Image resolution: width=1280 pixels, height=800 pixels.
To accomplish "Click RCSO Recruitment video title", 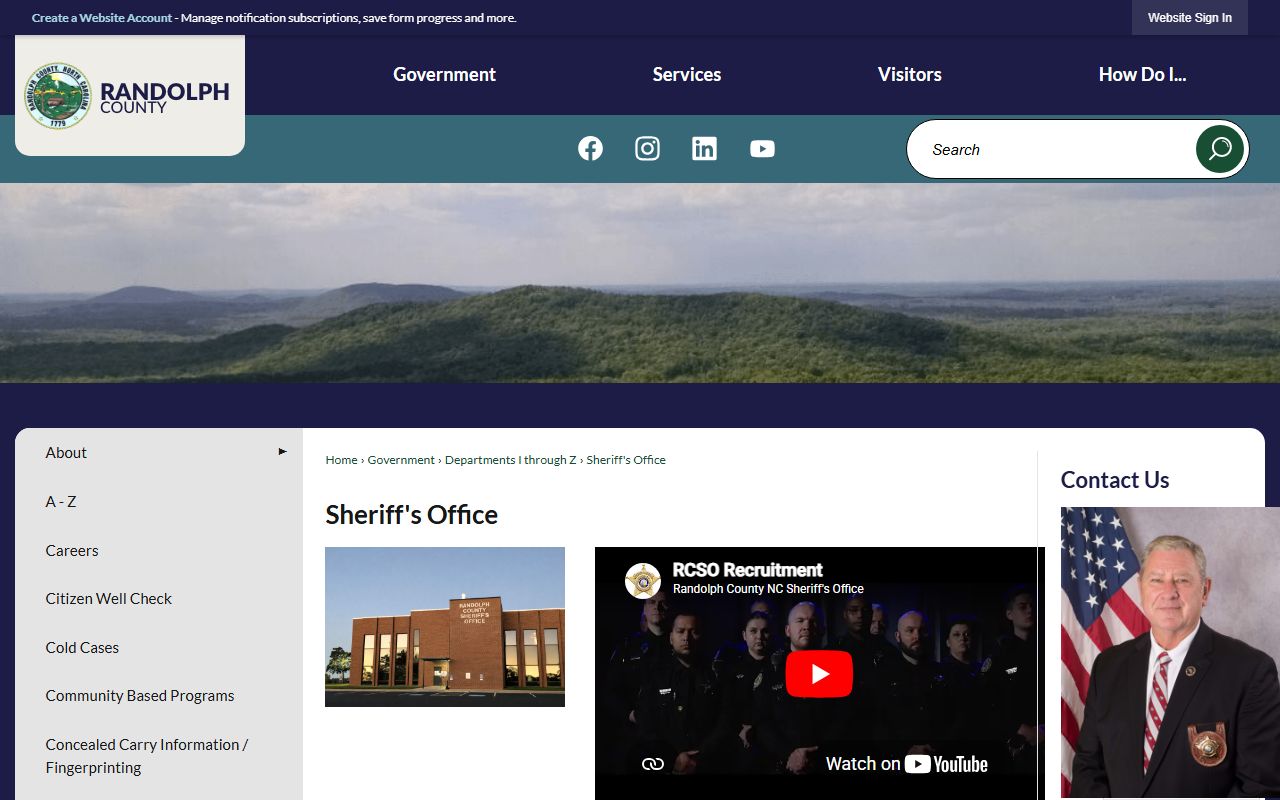I will (x=747, y=570).
